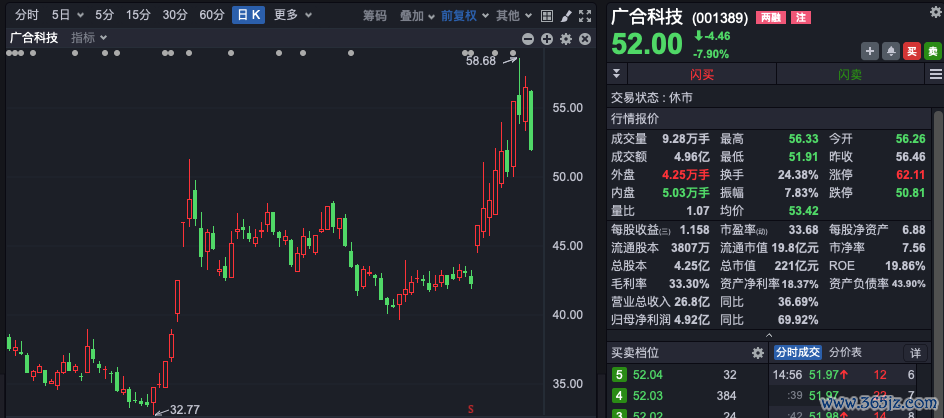This screenshot has width=944, height=418.
Task: Open the 其他 options dropdown
Action: 514,16
